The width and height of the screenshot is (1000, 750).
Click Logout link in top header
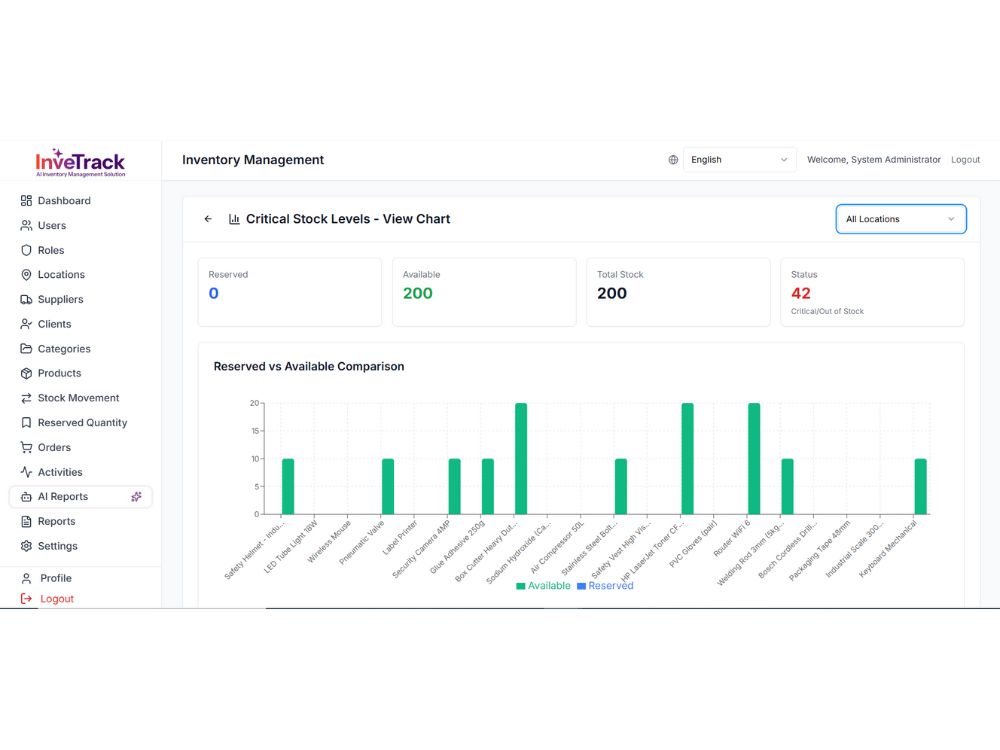pyautogui.click(x=965, y=160)
